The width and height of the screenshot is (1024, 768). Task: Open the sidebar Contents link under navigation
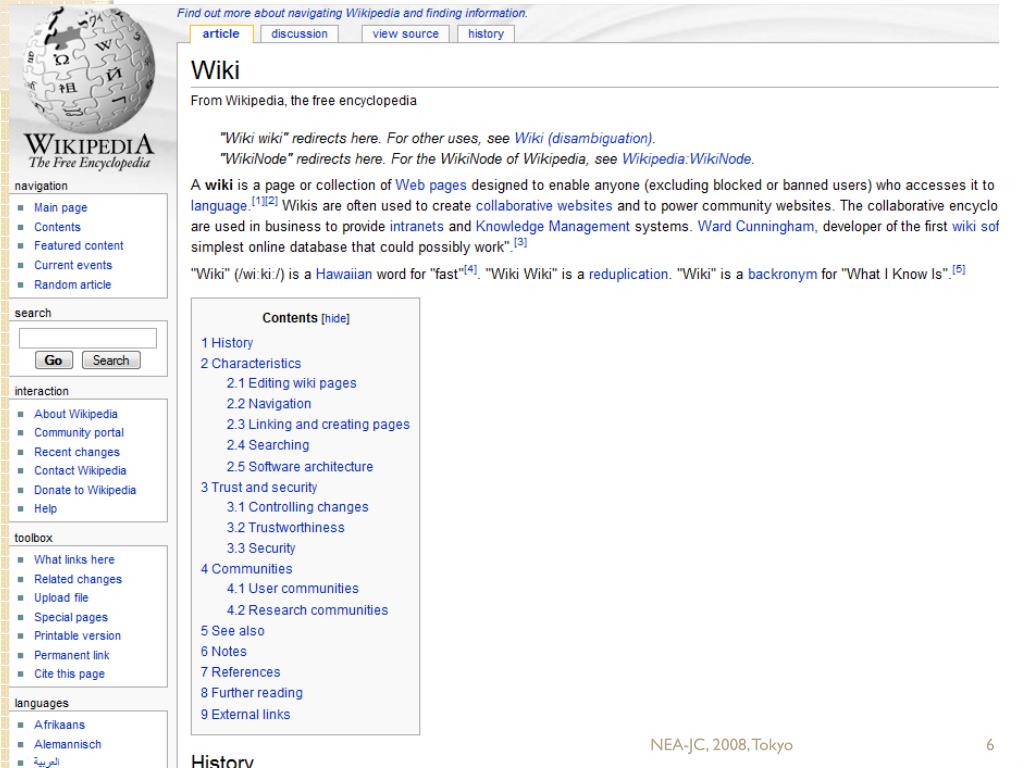[57, 227]
